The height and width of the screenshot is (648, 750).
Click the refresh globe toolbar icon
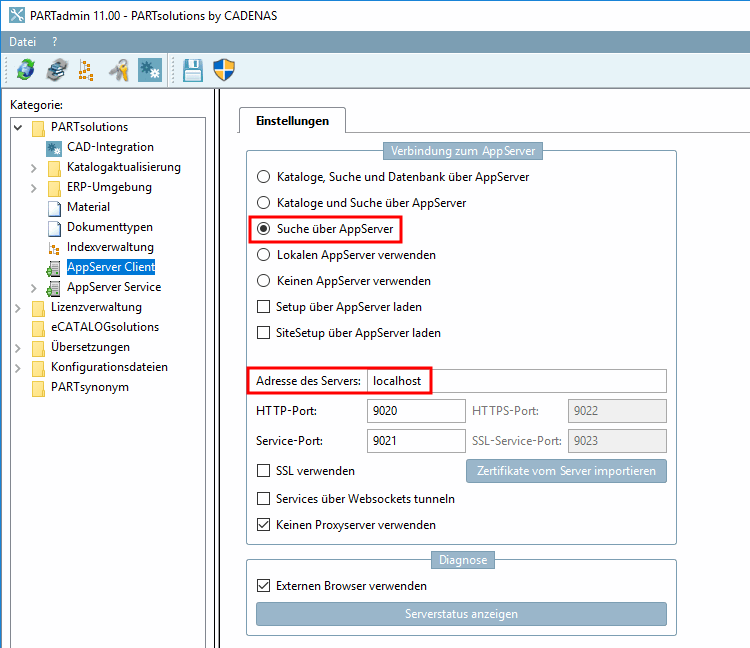[26, 70]
